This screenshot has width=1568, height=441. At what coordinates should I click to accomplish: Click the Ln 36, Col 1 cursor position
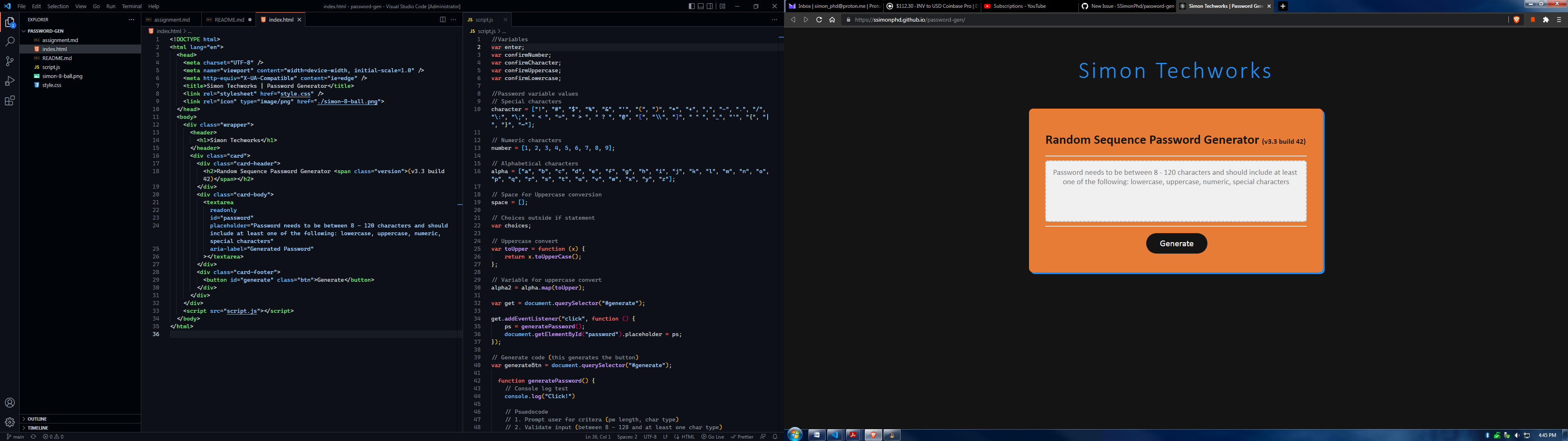(598, 437)
